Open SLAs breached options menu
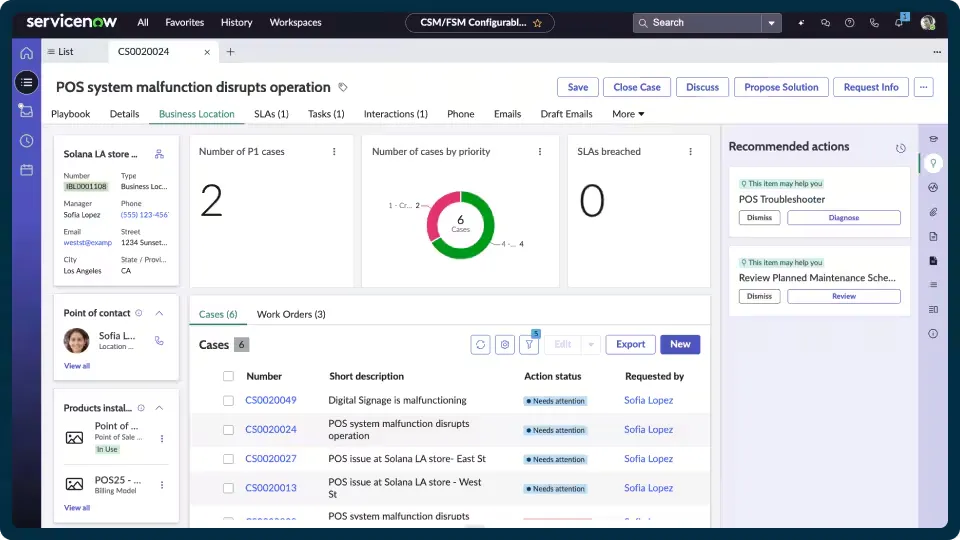Screen dimensions: 960x540 [691, 152]
